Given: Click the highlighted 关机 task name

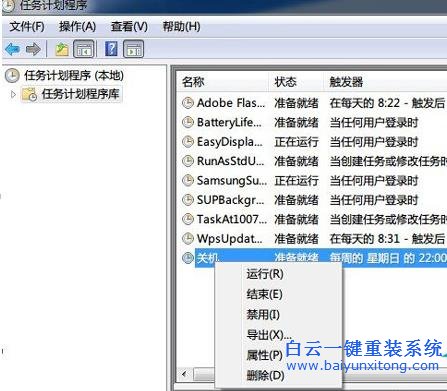Looking at the screenshot, I should [208, 258].
